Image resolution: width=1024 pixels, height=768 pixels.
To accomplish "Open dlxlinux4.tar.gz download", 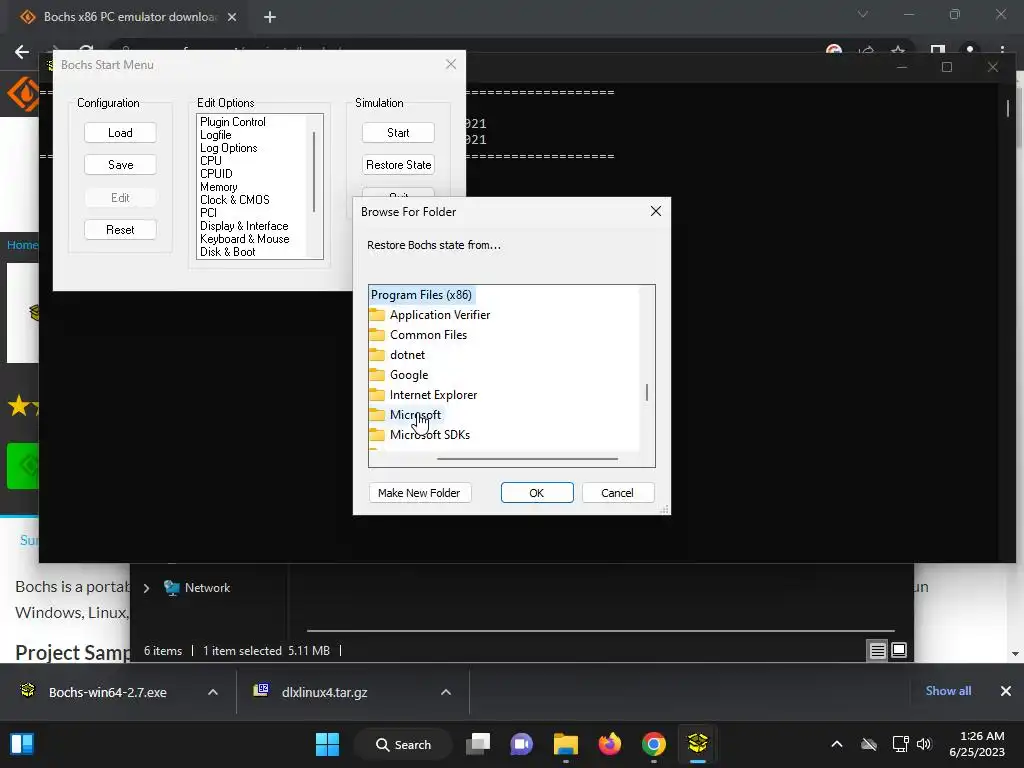I will 325,692.
